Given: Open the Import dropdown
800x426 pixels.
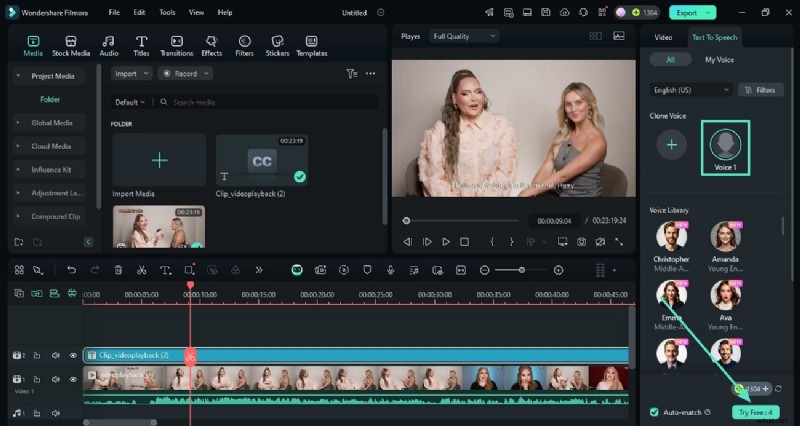Looking at the screenshot, I should click(x=132, y=74).
